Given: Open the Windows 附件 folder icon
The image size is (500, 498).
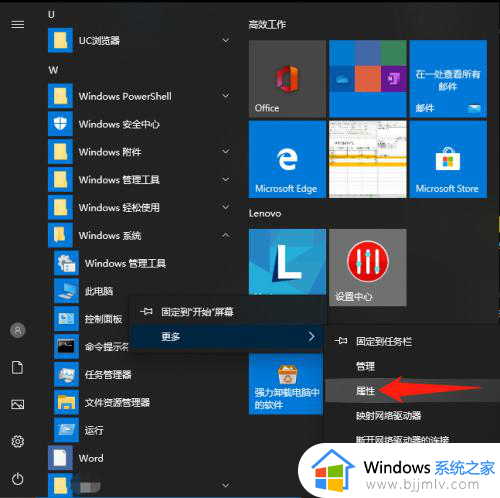Looking at the screenshot, I should pyautogui.click(x=60, y=152).
